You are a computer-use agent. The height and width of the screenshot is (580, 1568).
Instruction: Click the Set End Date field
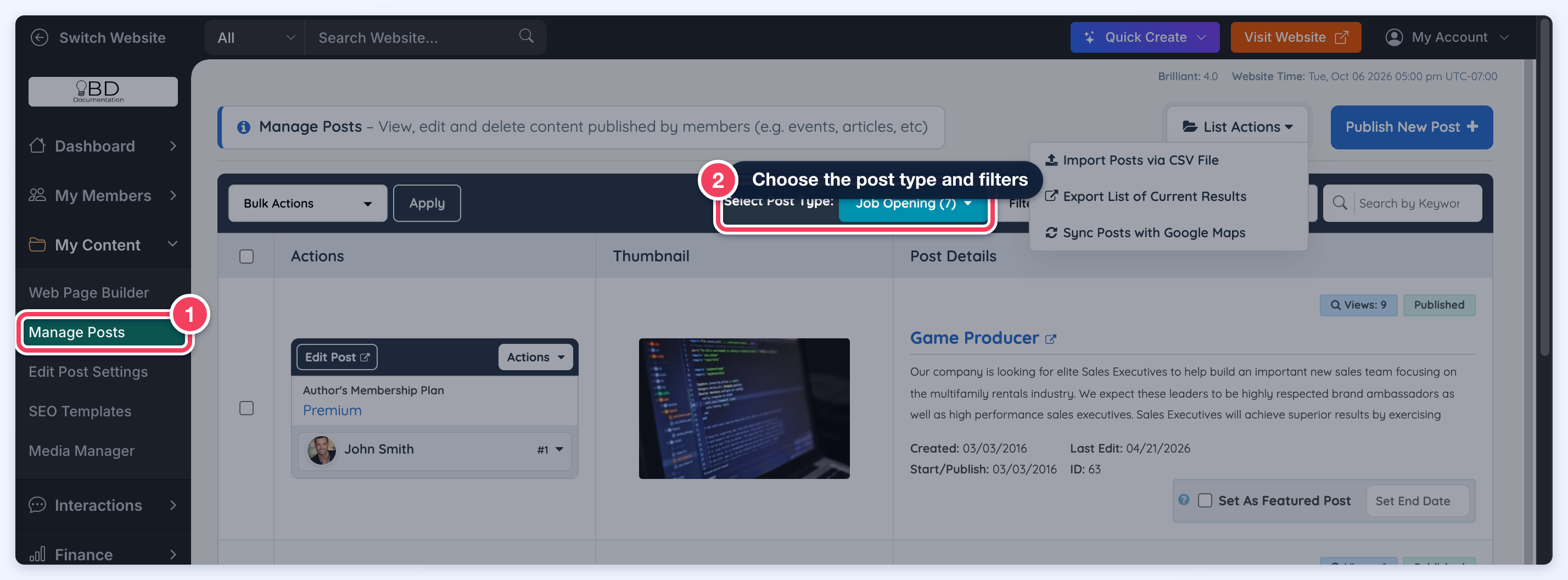tap(1418, 501)
